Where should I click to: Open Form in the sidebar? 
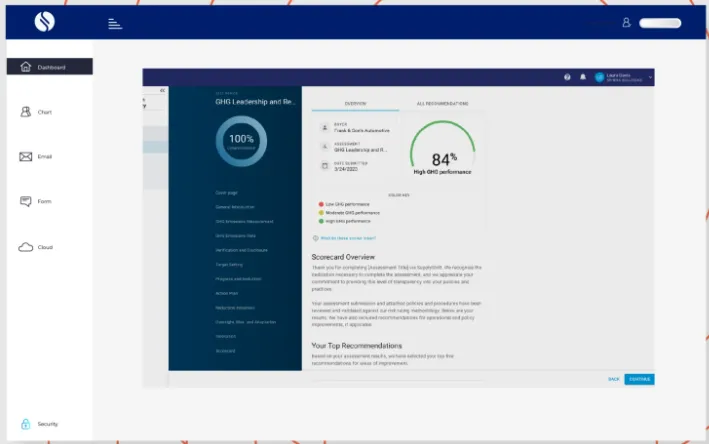click(x=26, y=202)
